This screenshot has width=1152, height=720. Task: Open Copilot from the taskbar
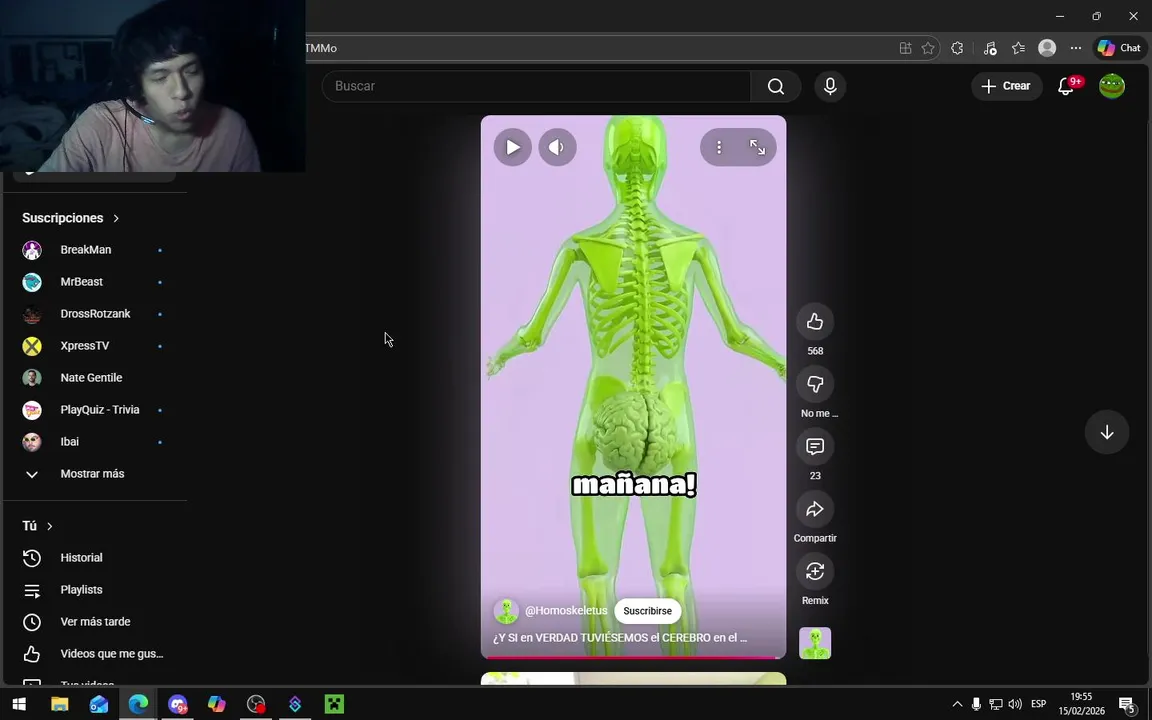point(217,705)
